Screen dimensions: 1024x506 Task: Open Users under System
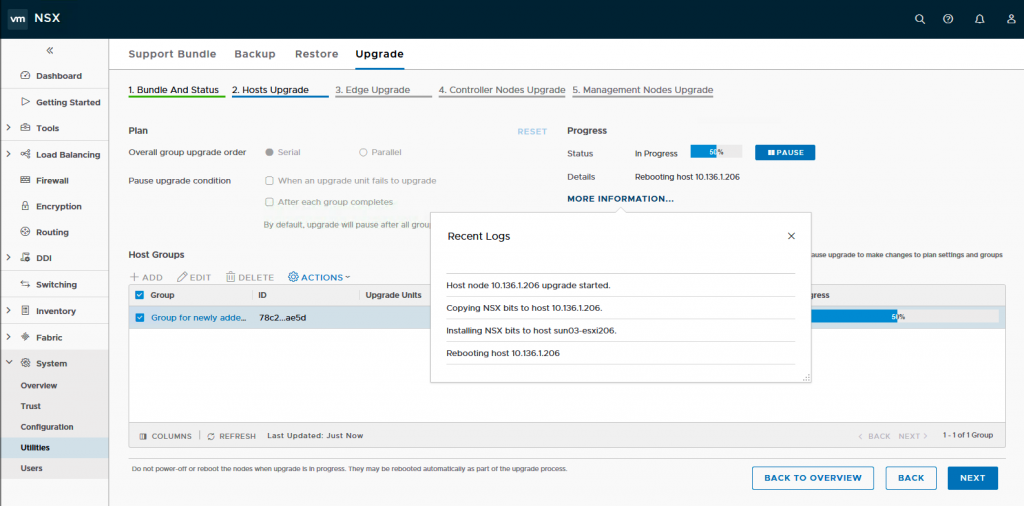[x=31, y=469]
